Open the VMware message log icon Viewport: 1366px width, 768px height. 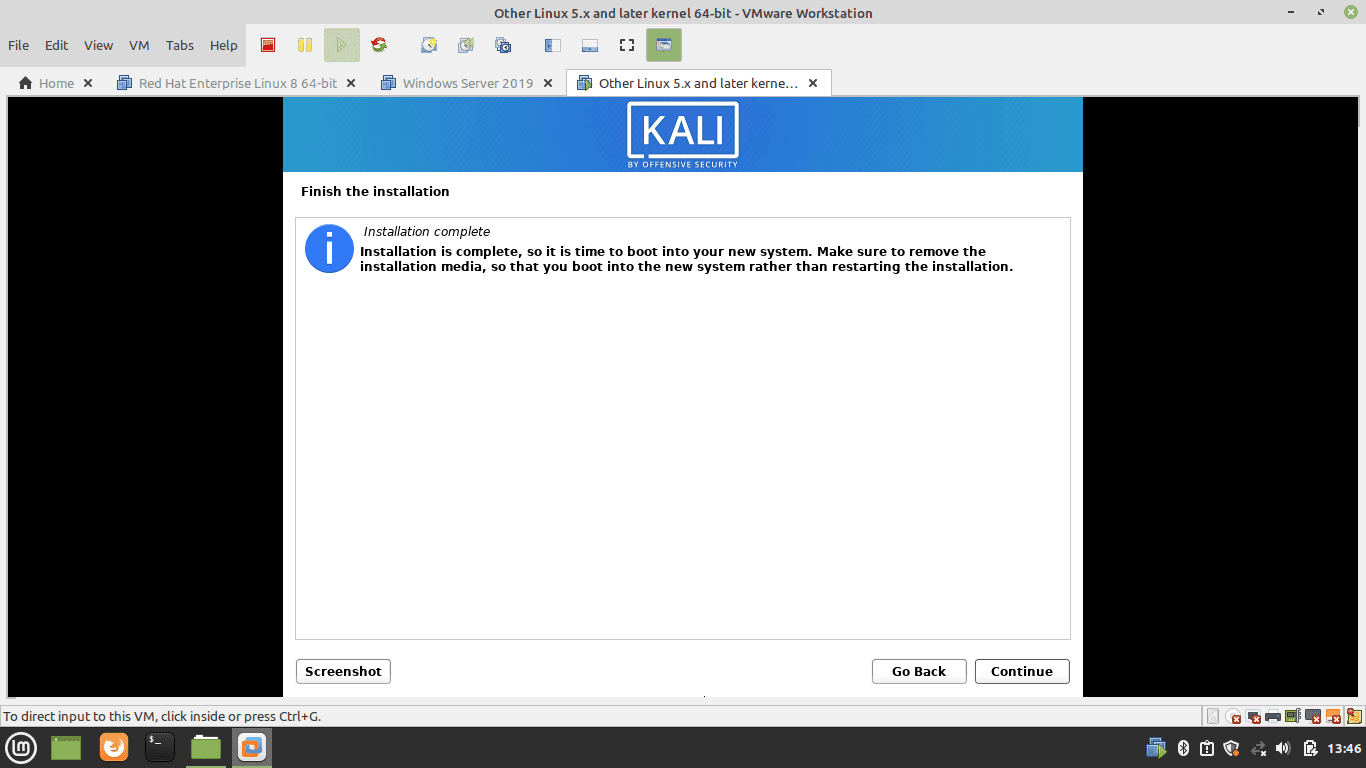pos(1355,716)
